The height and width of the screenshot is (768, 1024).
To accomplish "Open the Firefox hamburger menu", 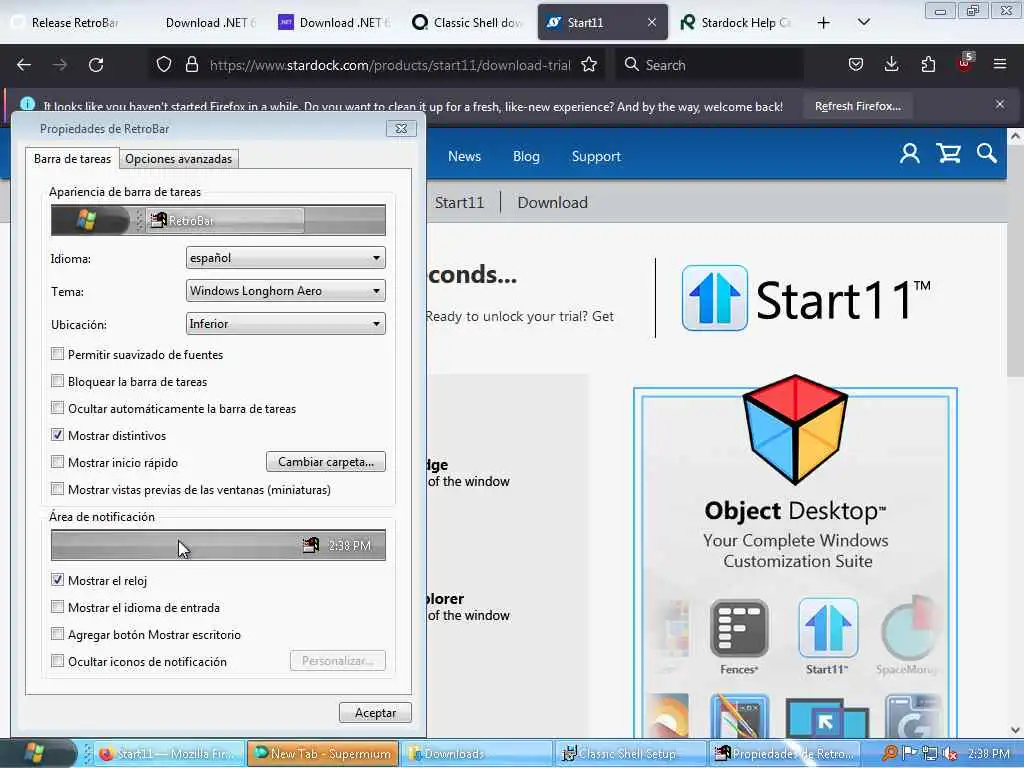I will 1000,64.
